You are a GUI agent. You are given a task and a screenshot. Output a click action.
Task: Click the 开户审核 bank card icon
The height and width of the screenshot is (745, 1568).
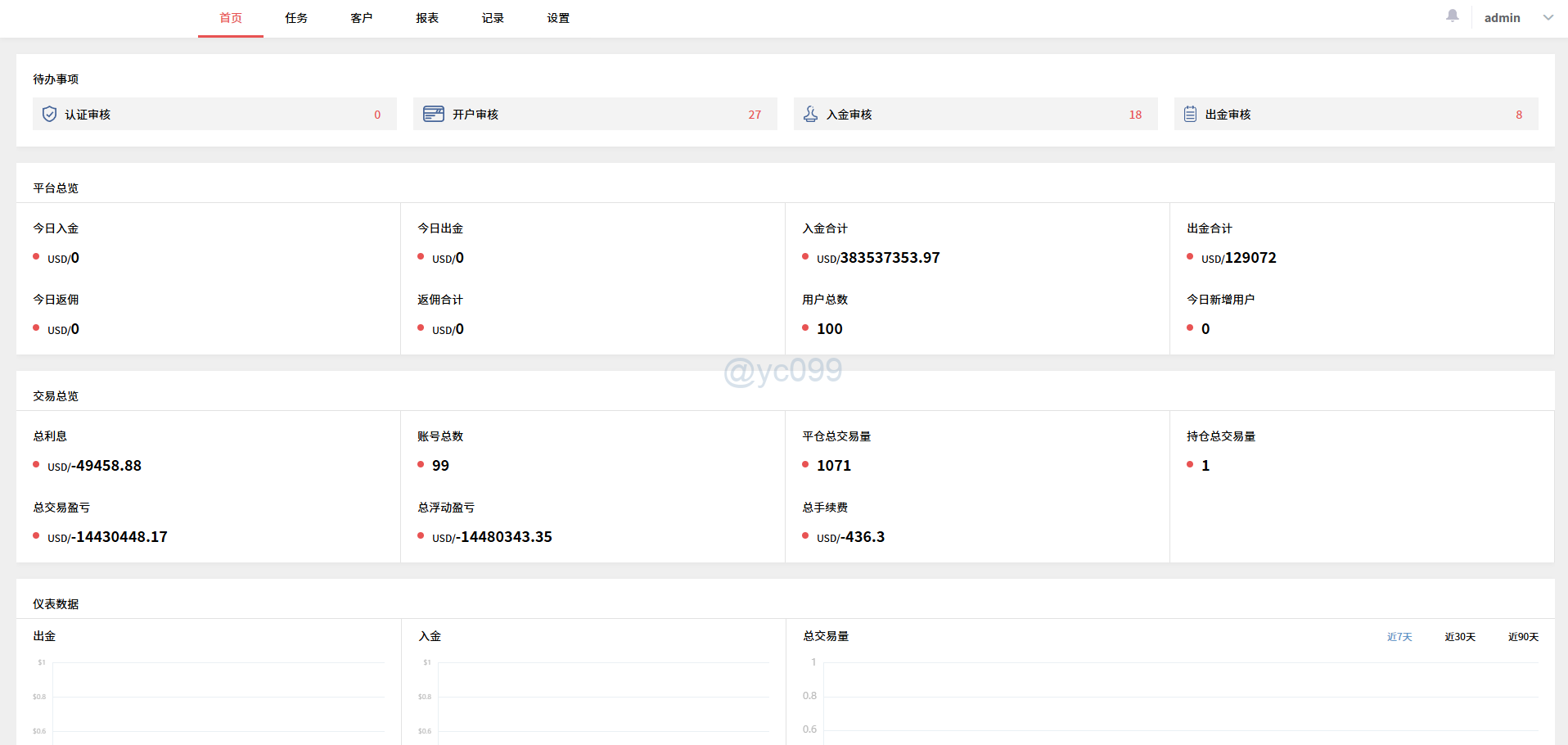pos(433,114)
